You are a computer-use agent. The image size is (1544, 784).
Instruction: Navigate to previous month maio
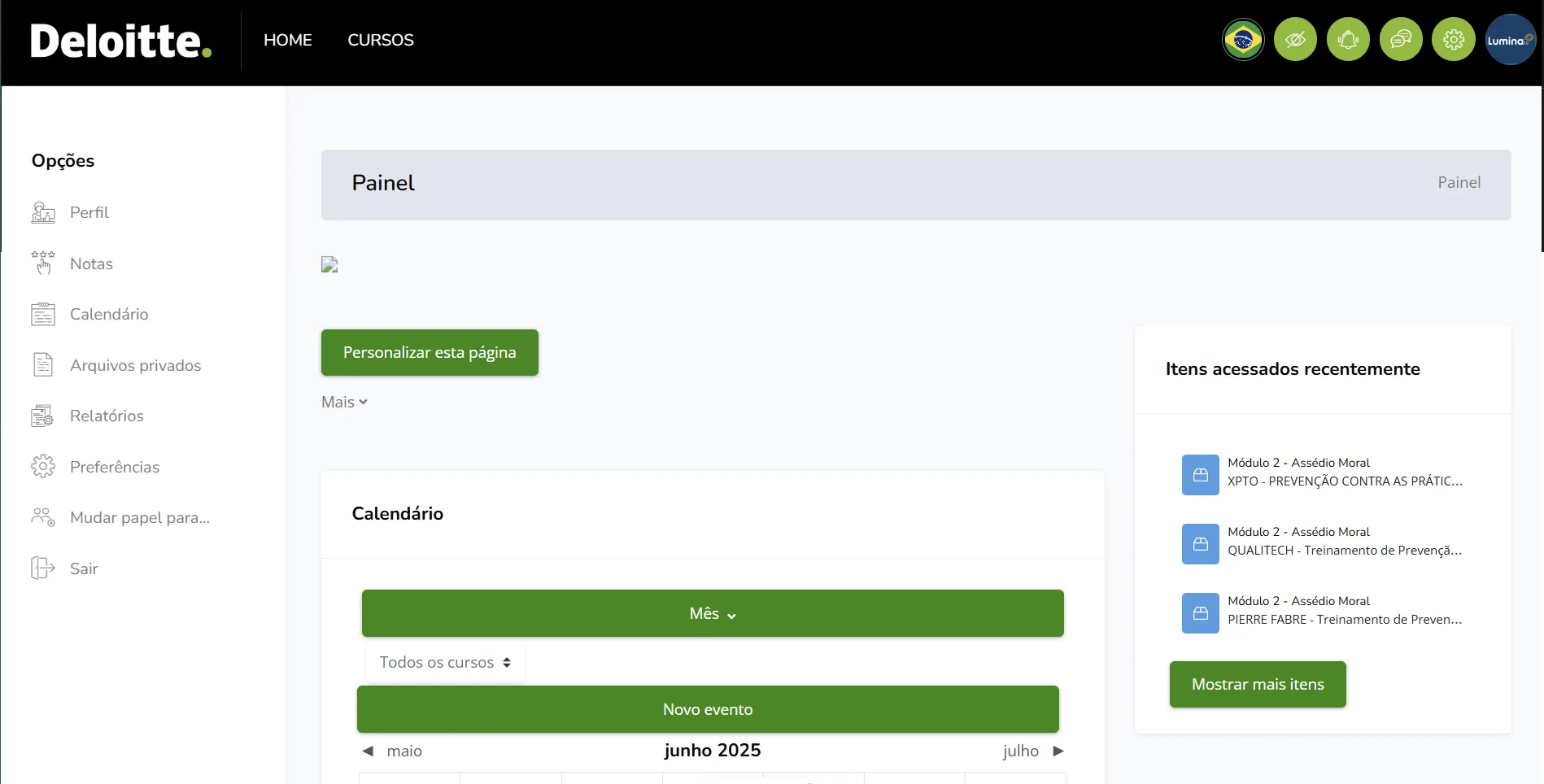[x=393, y=751]
